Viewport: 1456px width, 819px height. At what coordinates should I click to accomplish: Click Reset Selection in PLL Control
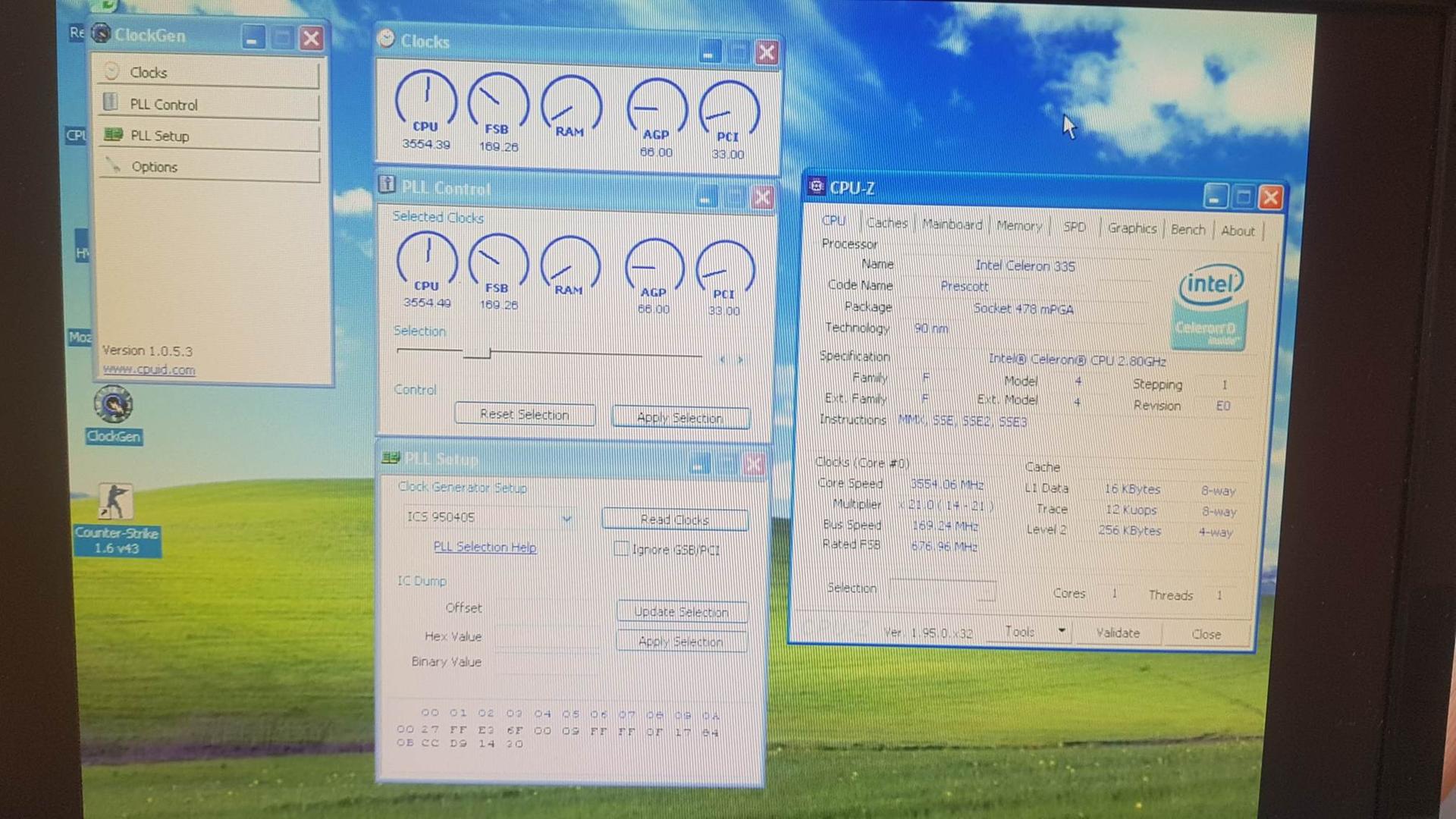point(524,414)
